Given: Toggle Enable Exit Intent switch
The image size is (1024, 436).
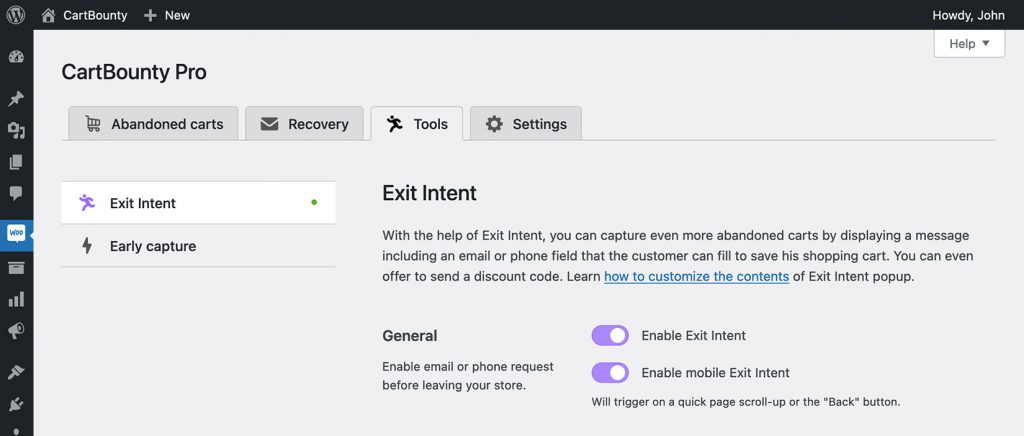Looking at the screenshot, I should tap(610, 335).
